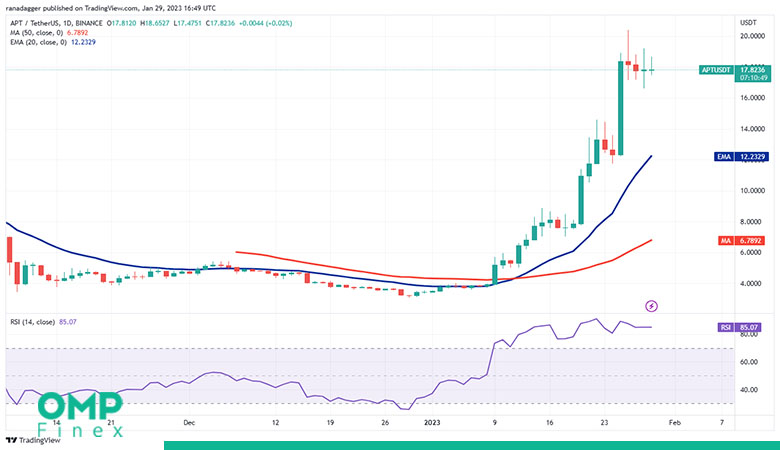Image resolution: width=780 pixels, height=450 pixels.
Task: Click the red MA 6.7892 axis label
Action: click(x=741, y=241)
